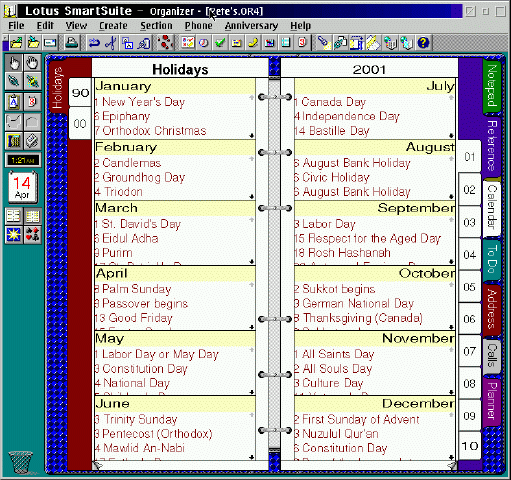Click the Thanksgiving (Canada) entry
This screenshot has height=480, width=511.
coord(359,318)
